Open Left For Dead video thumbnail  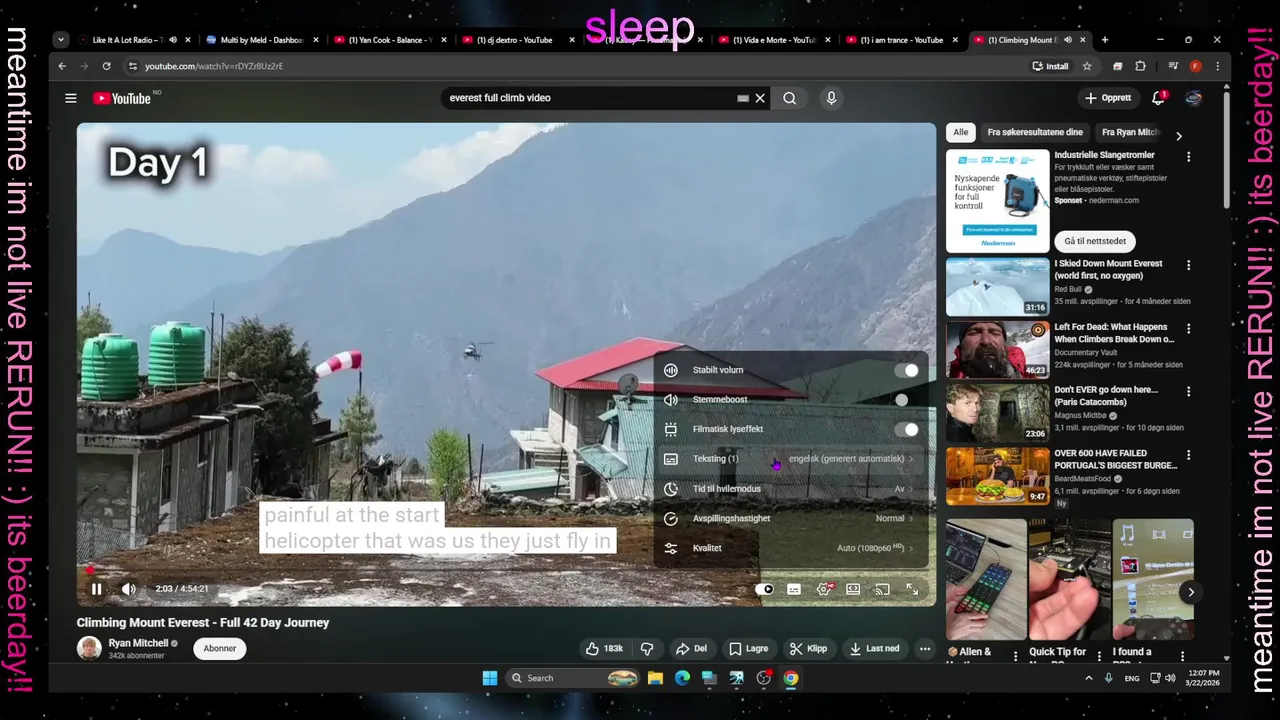pyautogui.click(x=998, y=349)
